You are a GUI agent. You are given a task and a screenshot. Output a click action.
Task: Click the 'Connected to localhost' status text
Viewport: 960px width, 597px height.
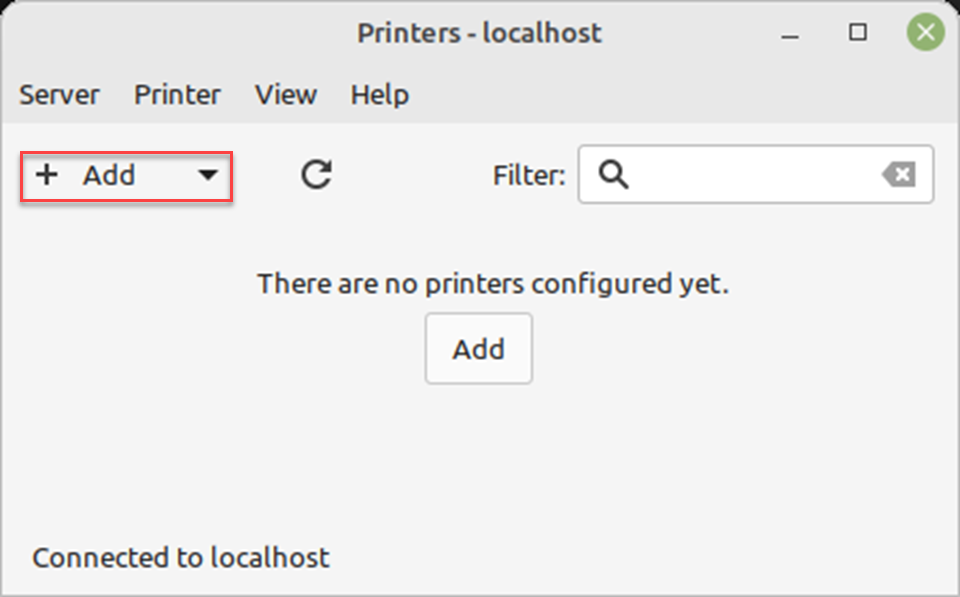[x=180, y=557]
